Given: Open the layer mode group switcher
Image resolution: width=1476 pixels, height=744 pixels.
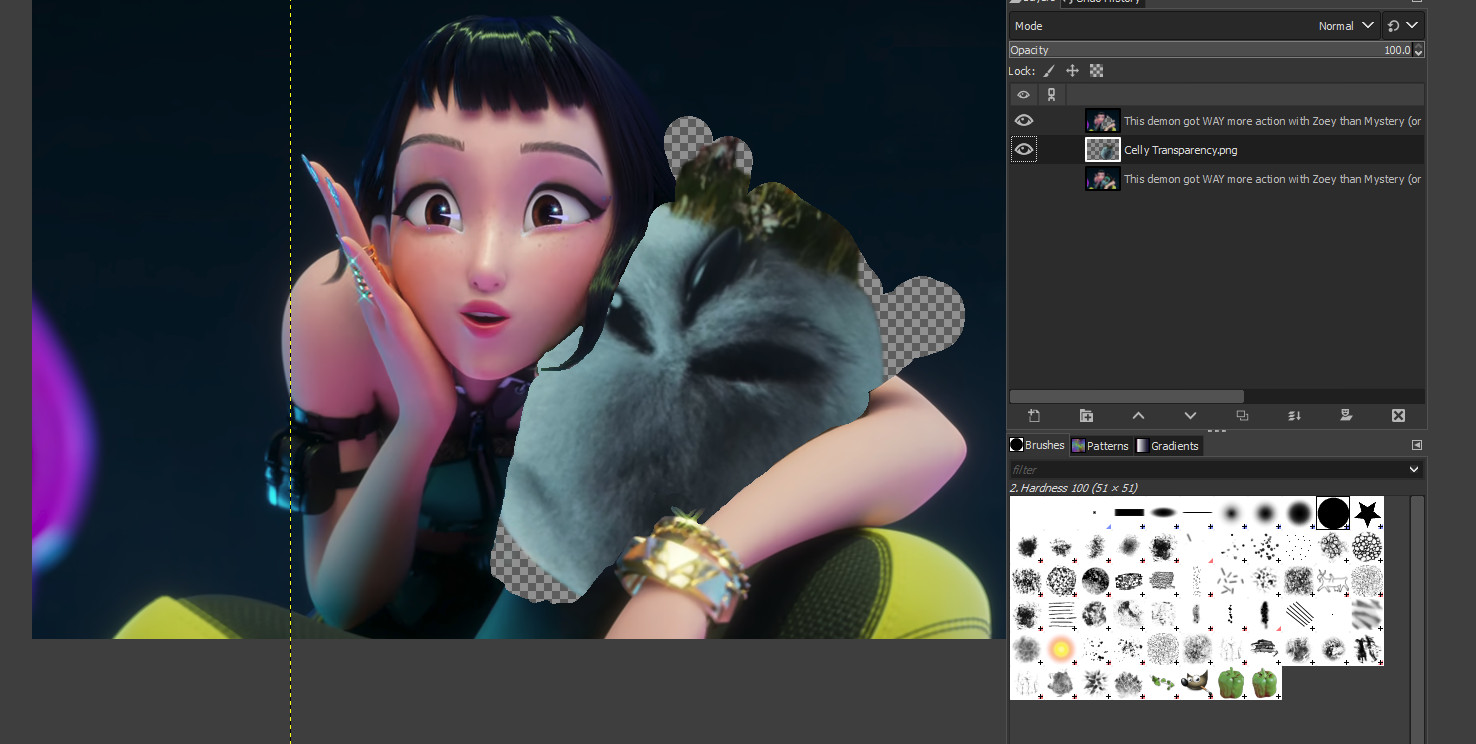Looking at the screenshot, I should (x=1404, y=26).
